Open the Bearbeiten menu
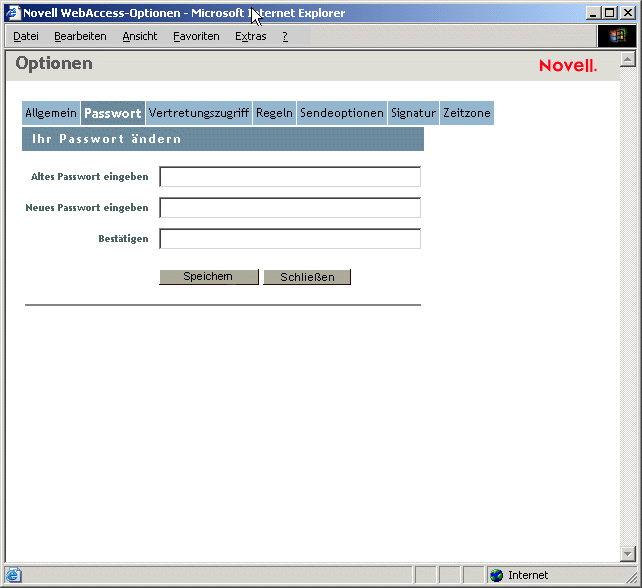The height and width of the screenshot is (588, 642). [80, 36]
